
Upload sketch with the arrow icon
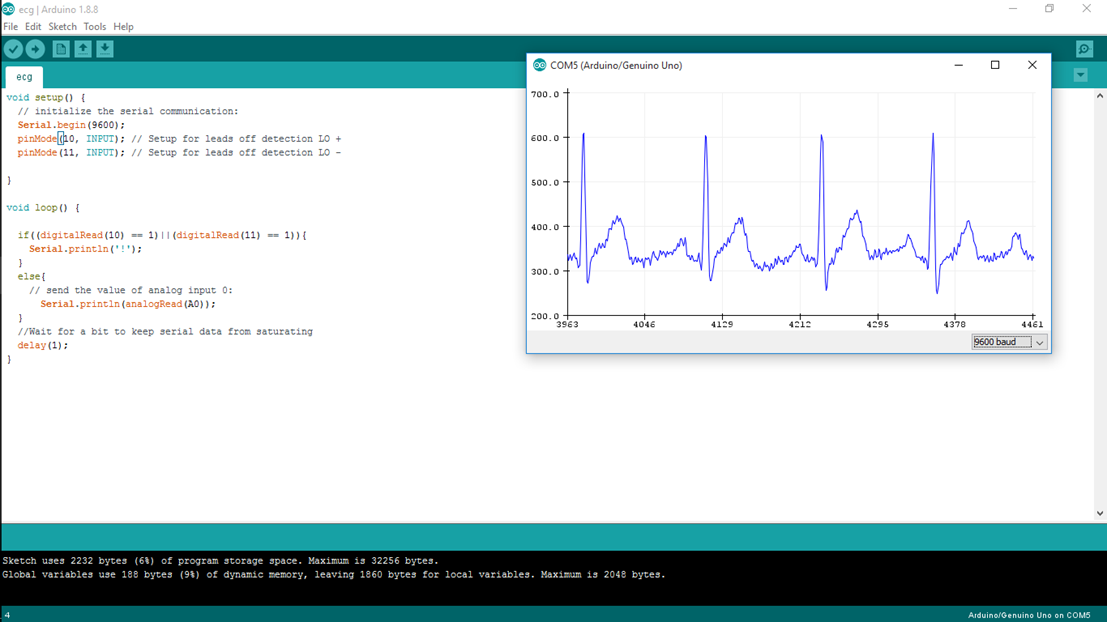pyautogui.click(x=35, y=49)
